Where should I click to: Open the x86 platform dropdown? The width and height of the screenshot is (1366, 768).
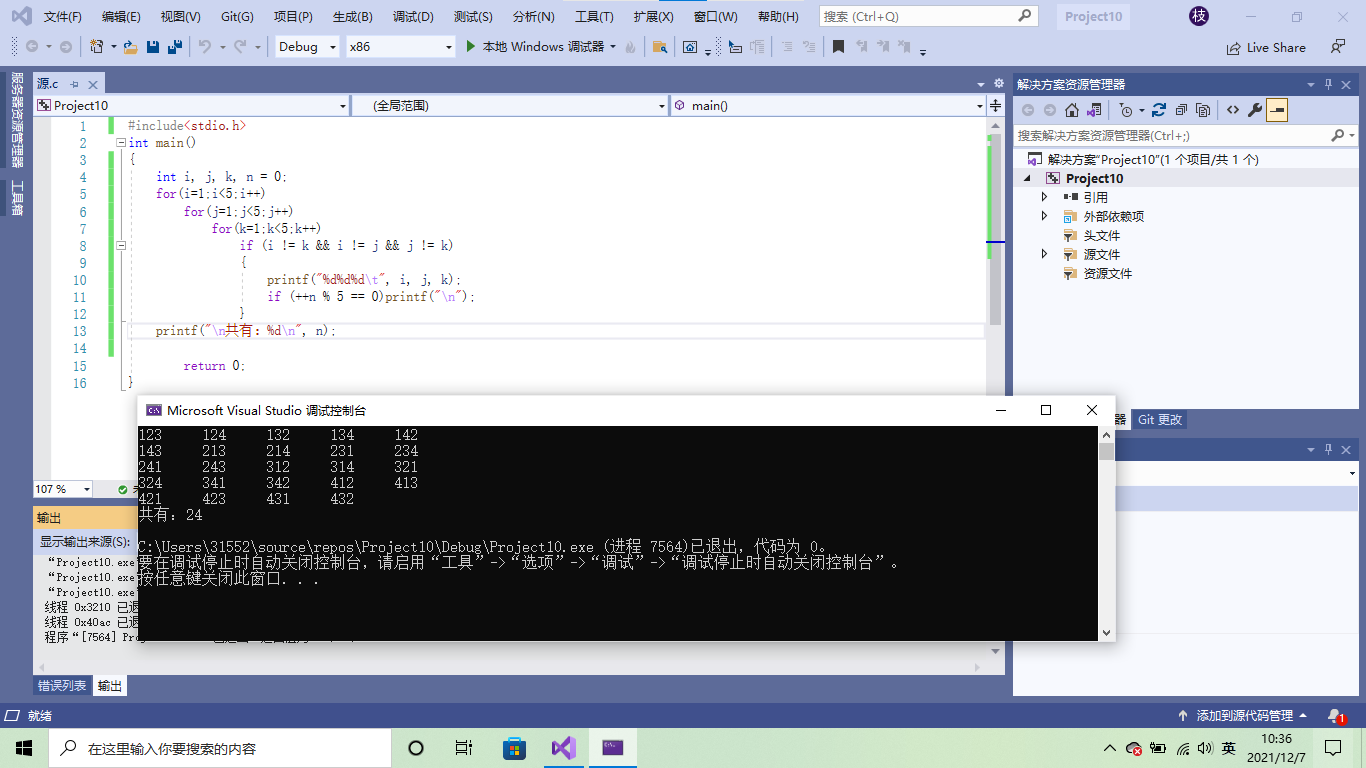pos(401,47)
